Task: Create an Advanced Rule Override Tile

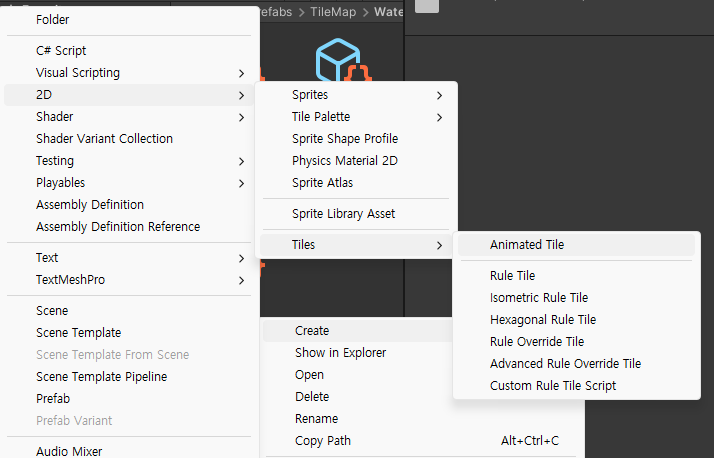Action: click(576, 363)
